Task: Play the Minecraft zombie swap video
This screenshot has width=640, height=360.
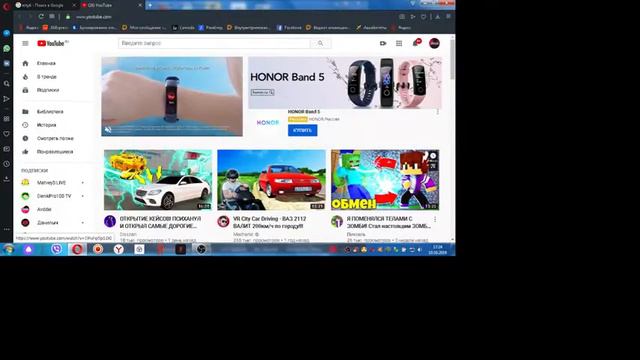Action: 385,180
